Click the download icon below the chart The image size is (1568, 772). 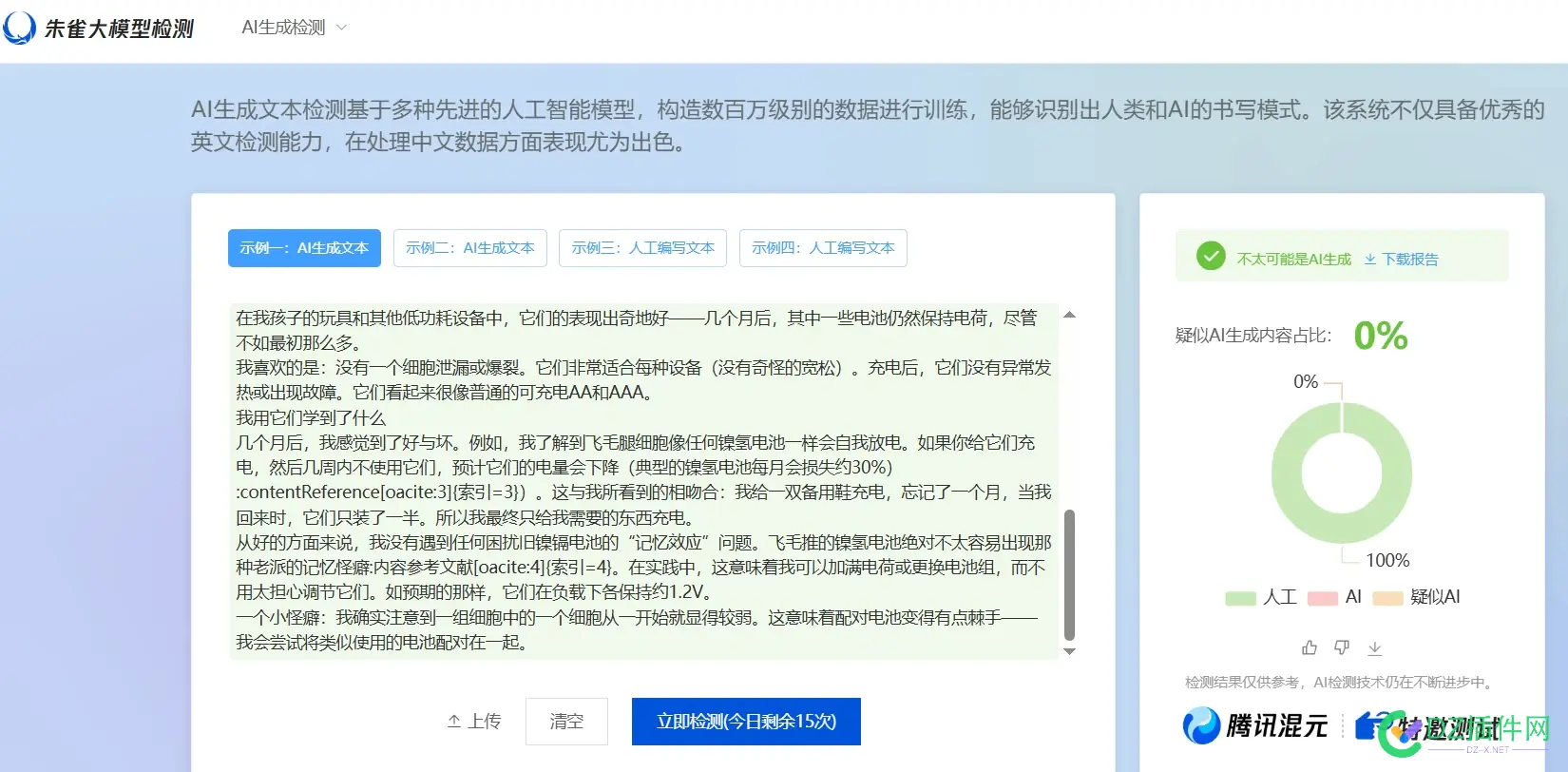(1374, 647)
